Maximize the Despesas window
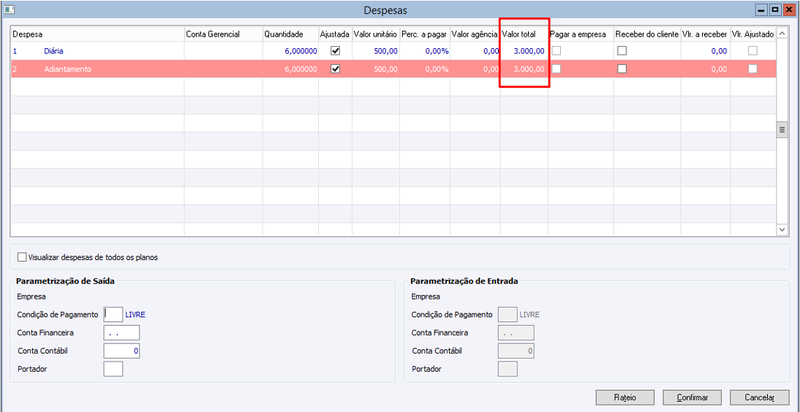 point(775,9)
